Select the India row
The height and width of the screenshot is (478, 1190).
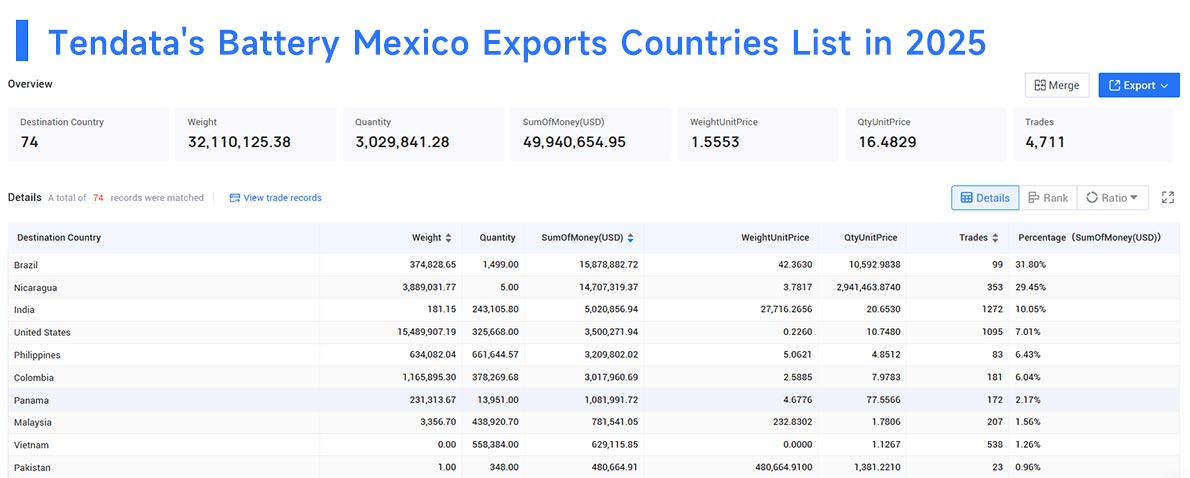594,310
